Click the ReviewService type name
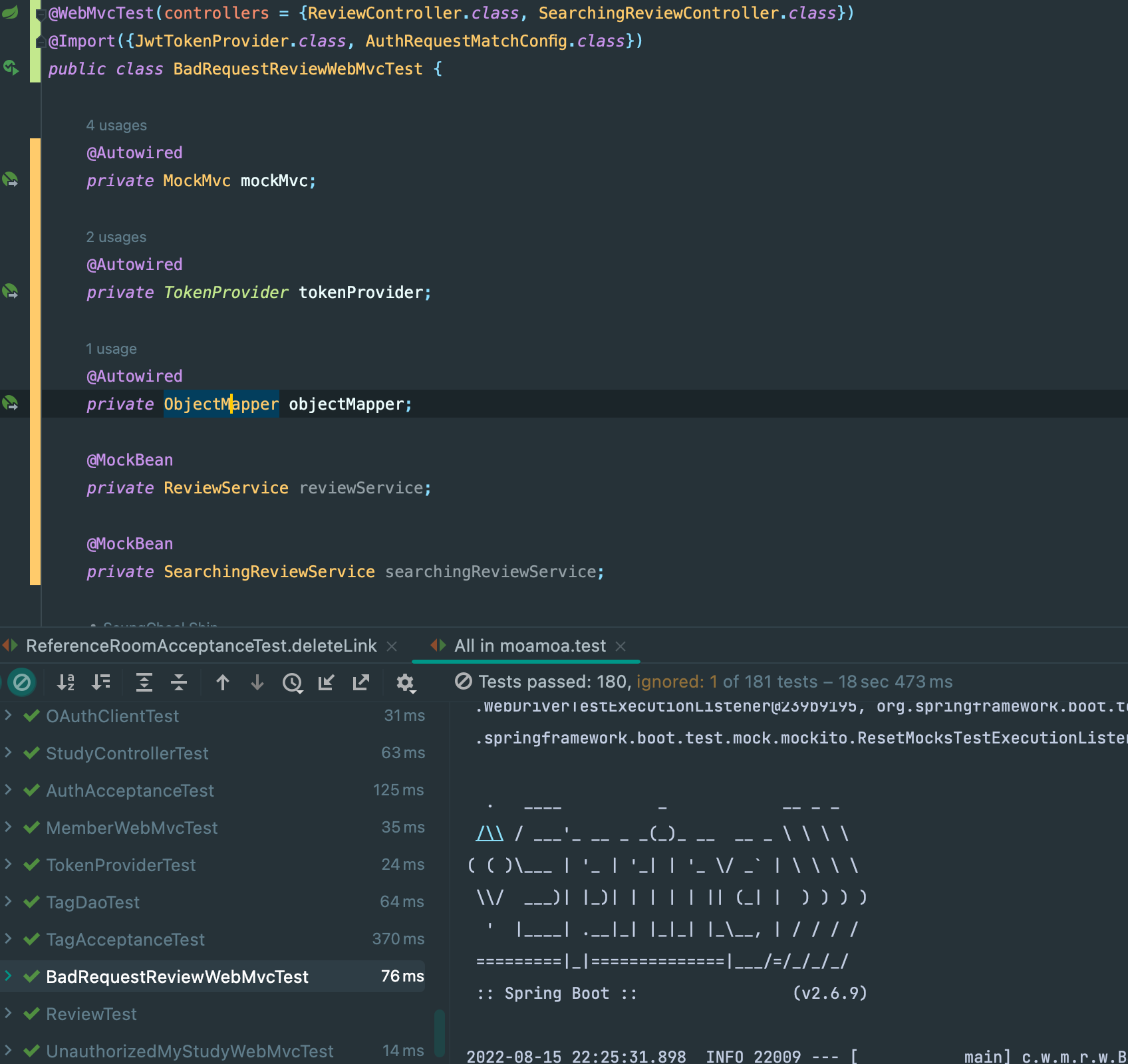1128x1064 pixels. [x=226, y=487]
